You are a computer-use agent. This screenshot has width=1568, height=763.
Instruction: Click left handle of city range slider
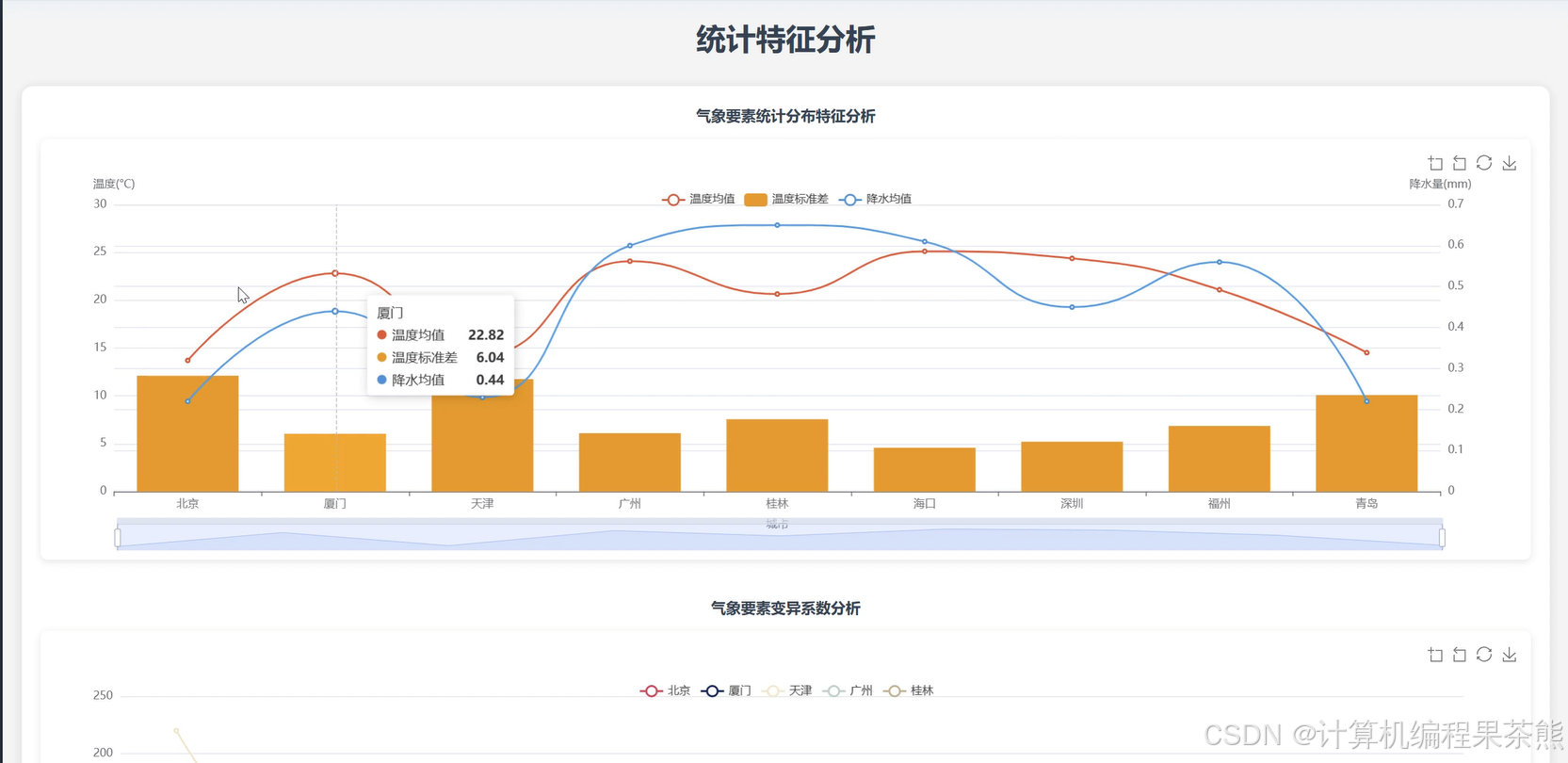(118, 537)
